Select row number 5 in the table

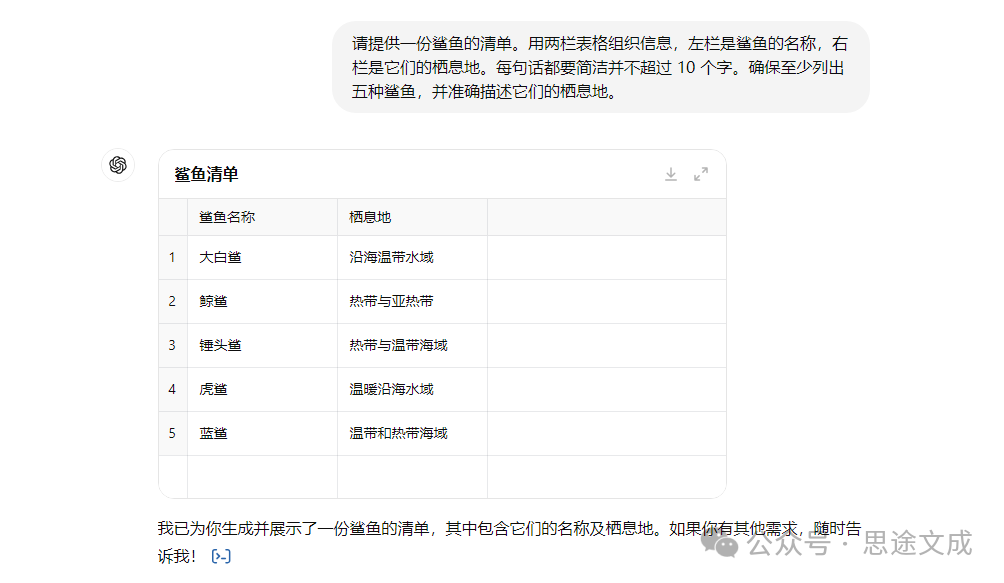click(172, 433)
